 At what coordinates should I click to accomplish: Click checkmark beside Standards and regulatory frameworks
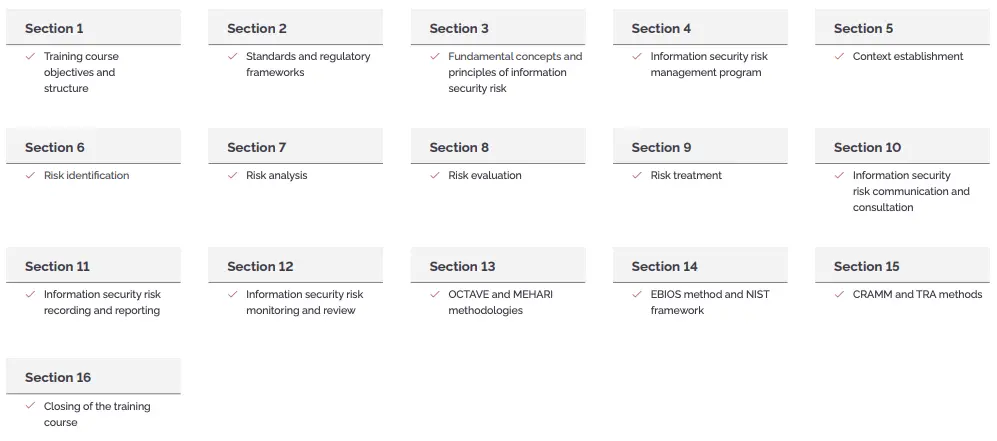232,57
